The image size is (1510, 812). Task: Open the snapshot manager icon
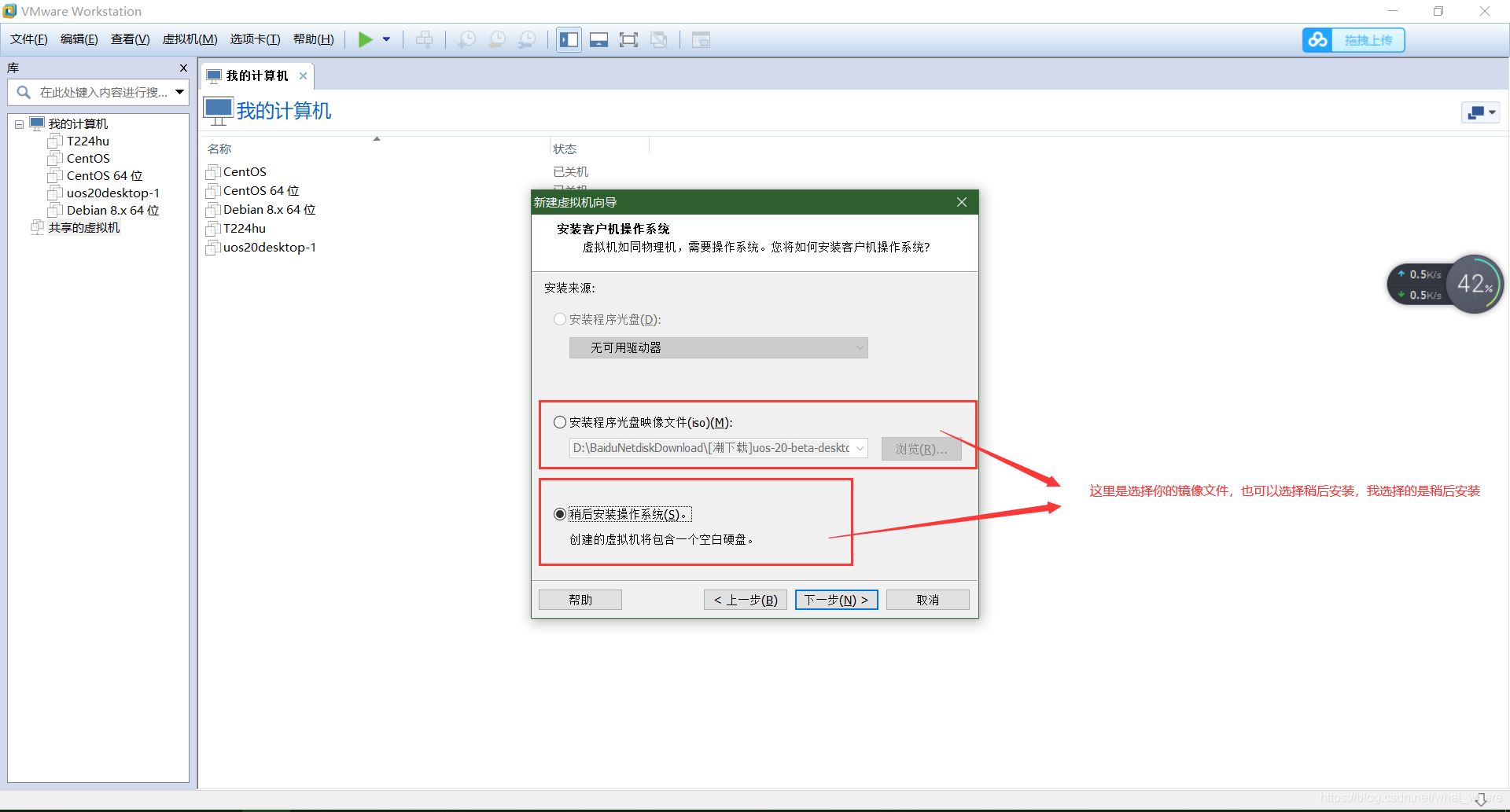527,39
